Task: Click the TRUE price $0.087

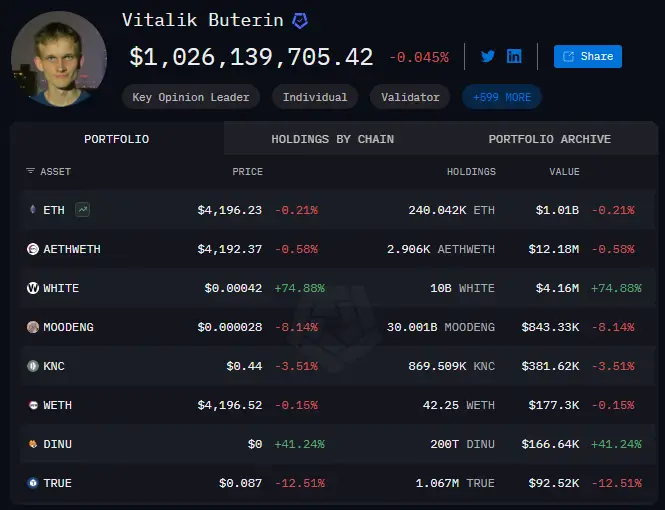Action: (x=240, y=483)
